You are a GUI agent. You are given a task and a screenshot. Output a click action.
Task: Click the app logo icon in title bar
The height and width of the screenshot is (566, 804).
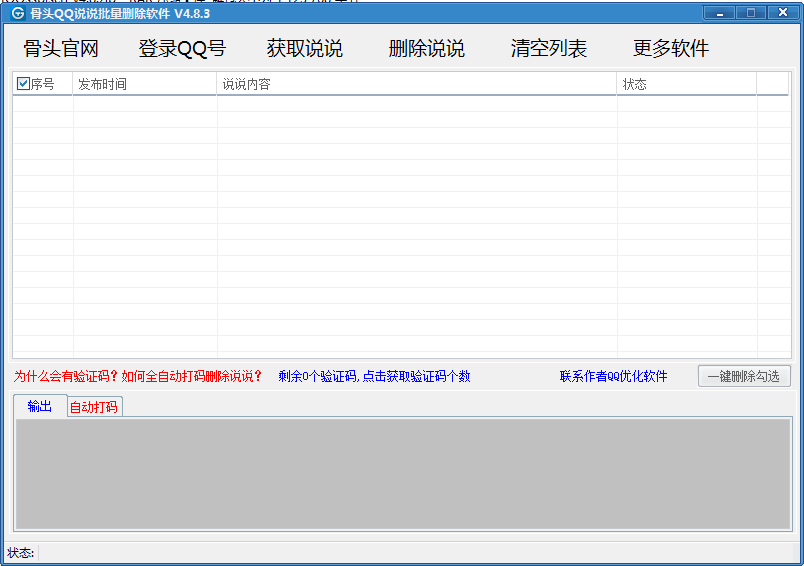(x=17, y=13)
